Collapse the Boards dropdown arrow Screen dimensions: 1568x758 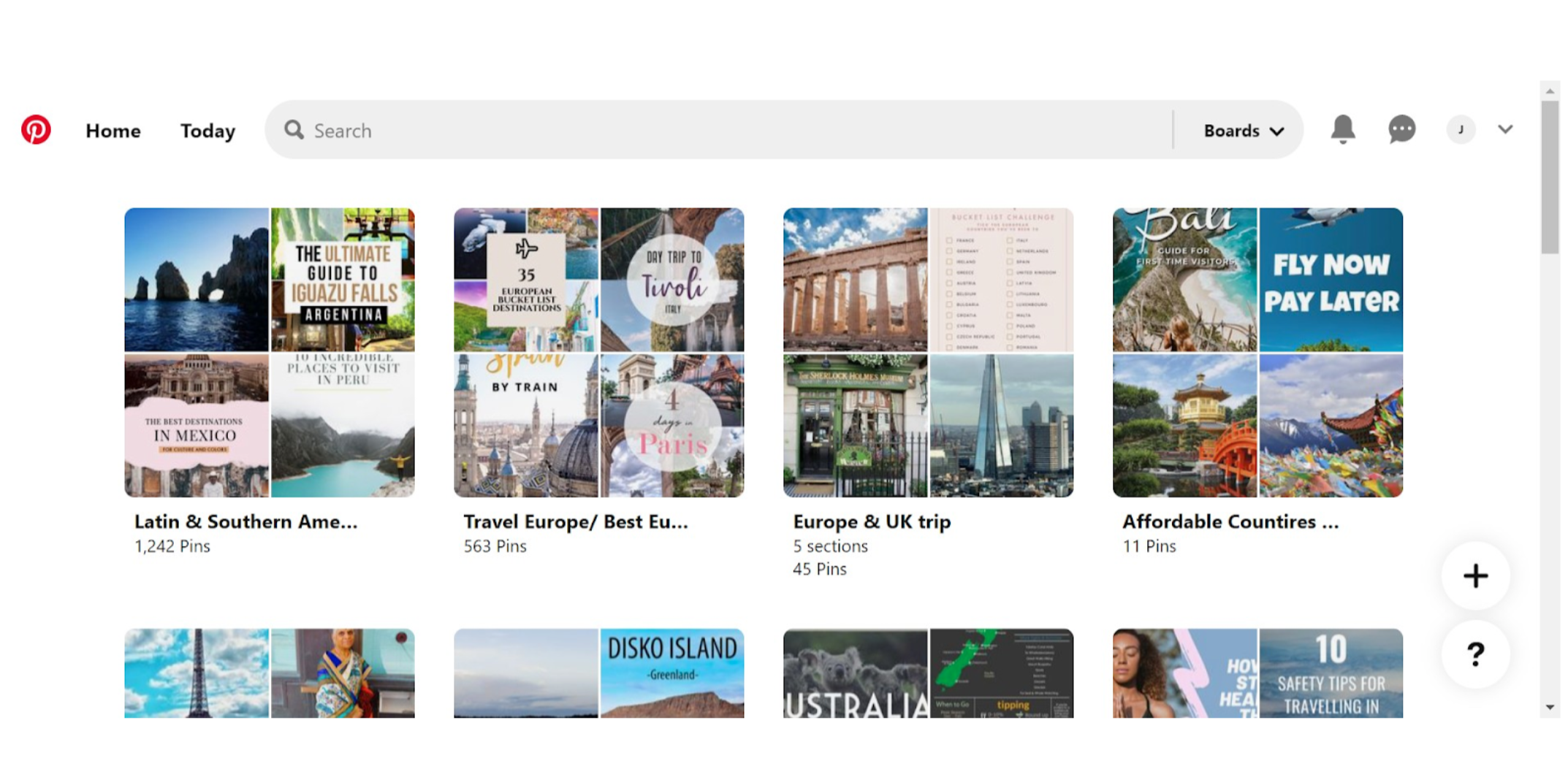click(1277, 131)
